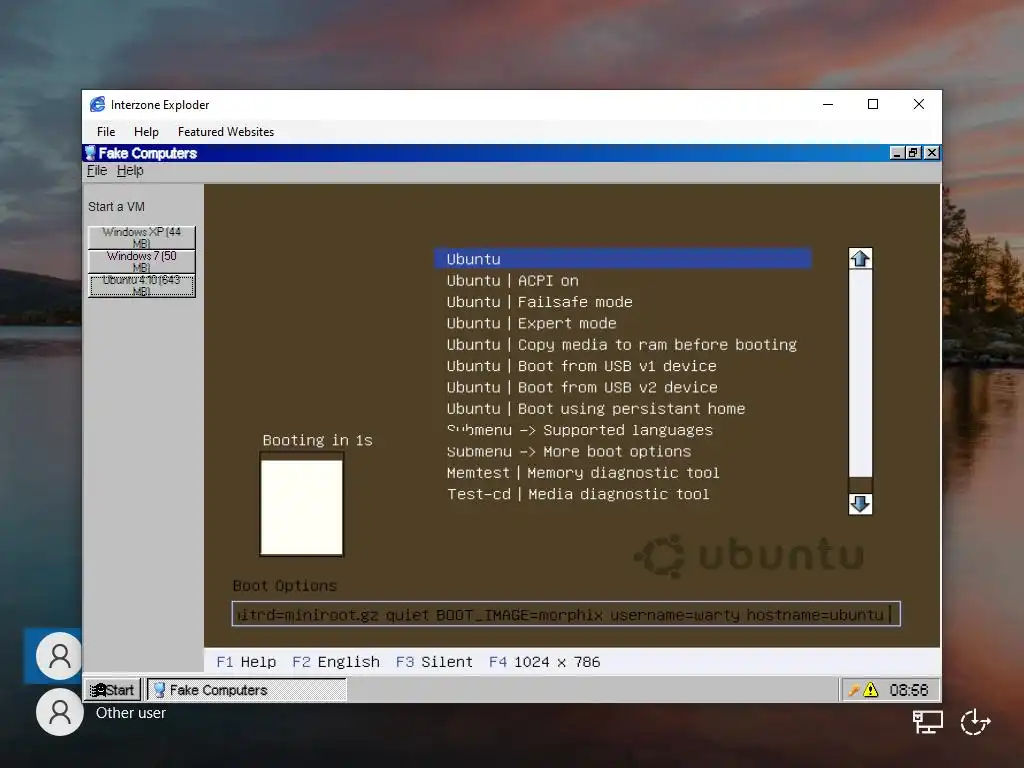This screenshot has width=1024, height=768.
Task: Click F3 Silent option
Action: (x=434, y=662)
